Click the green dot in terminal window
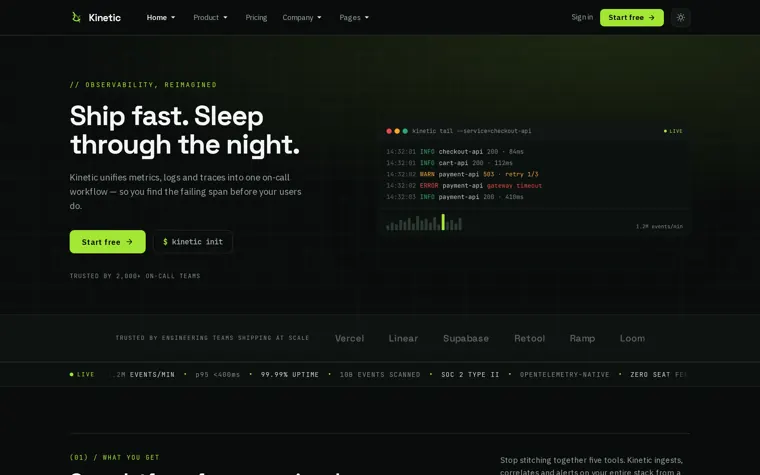Viewport: 760px width, 475px height. (405, 131)
